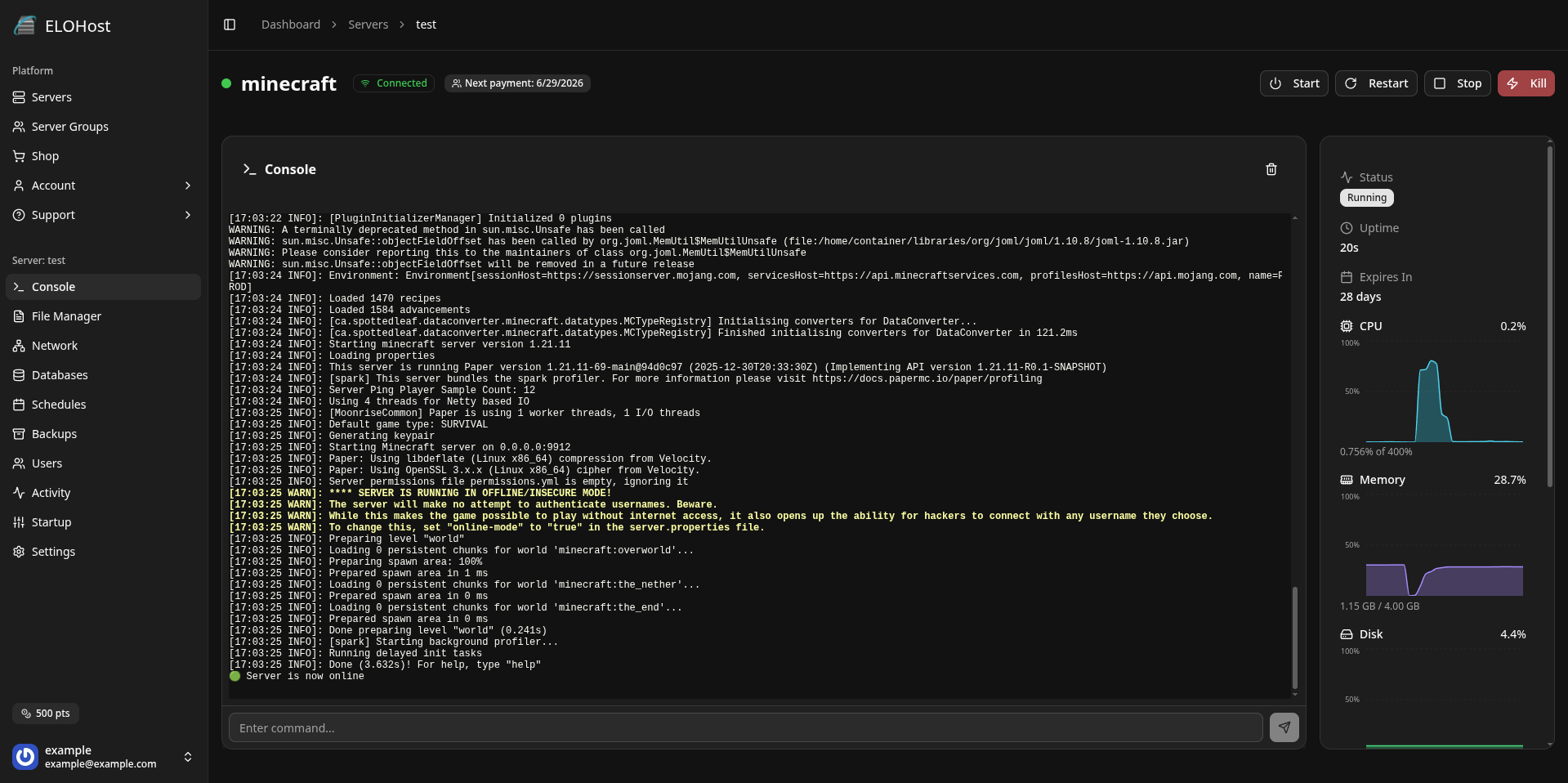Click the File Manager document icon
This screenshot has width=1568, height=783.
pos(19,316)
